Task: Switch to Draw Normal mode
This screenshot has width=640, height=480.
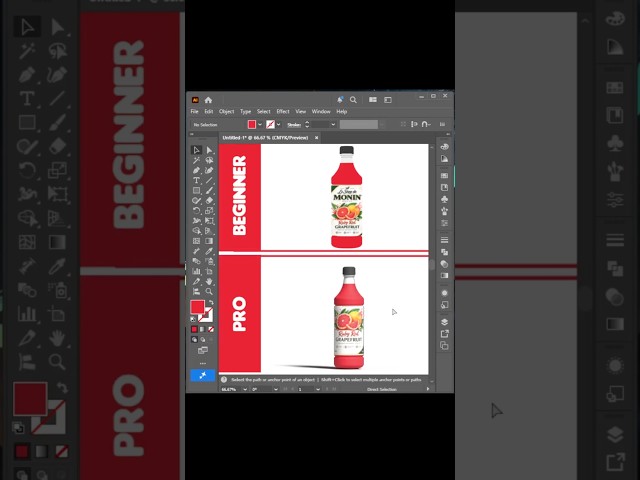Action: point(194,340)
